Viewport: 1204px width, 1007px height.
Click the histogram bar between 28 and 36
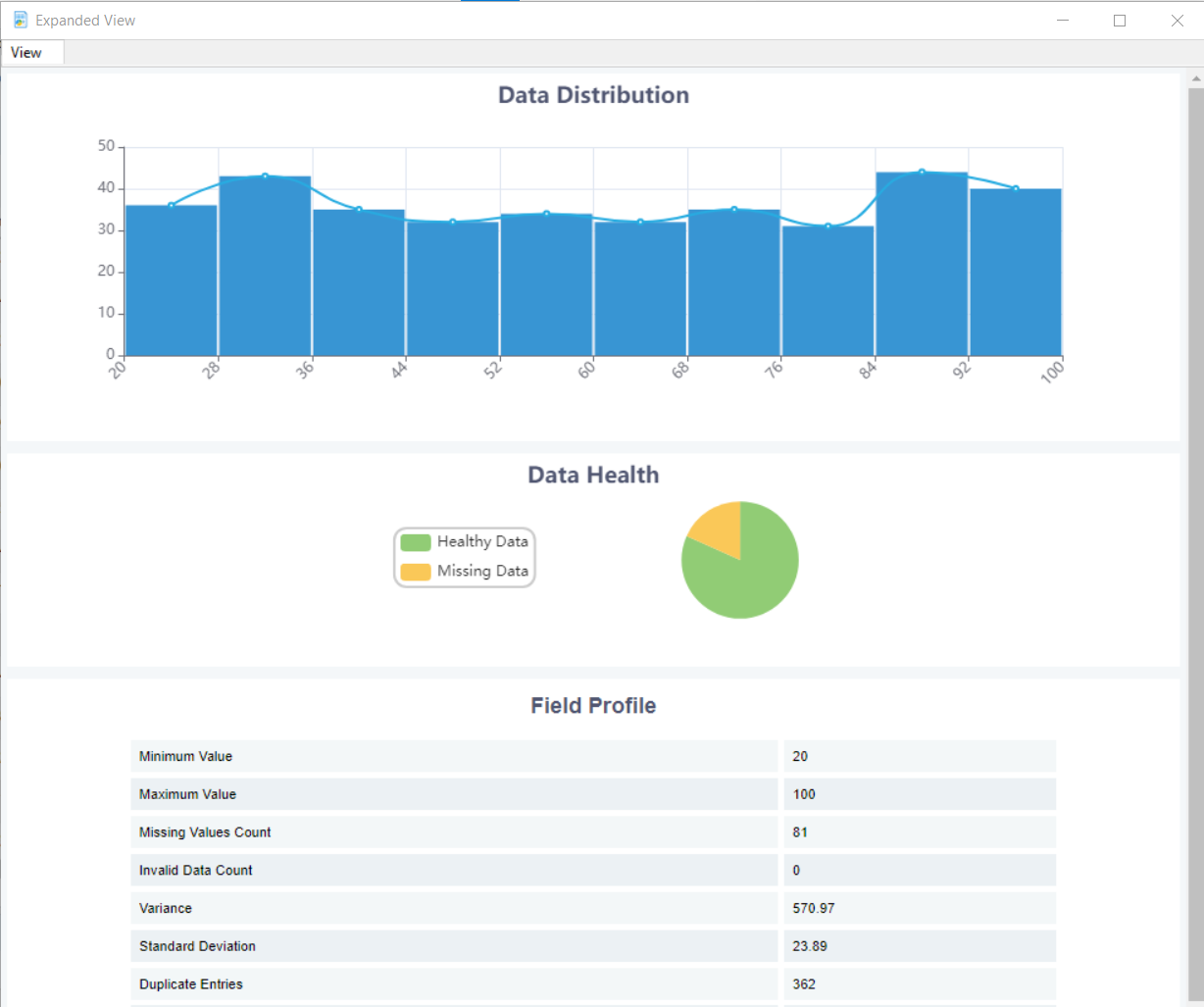[x=265, y=267]
